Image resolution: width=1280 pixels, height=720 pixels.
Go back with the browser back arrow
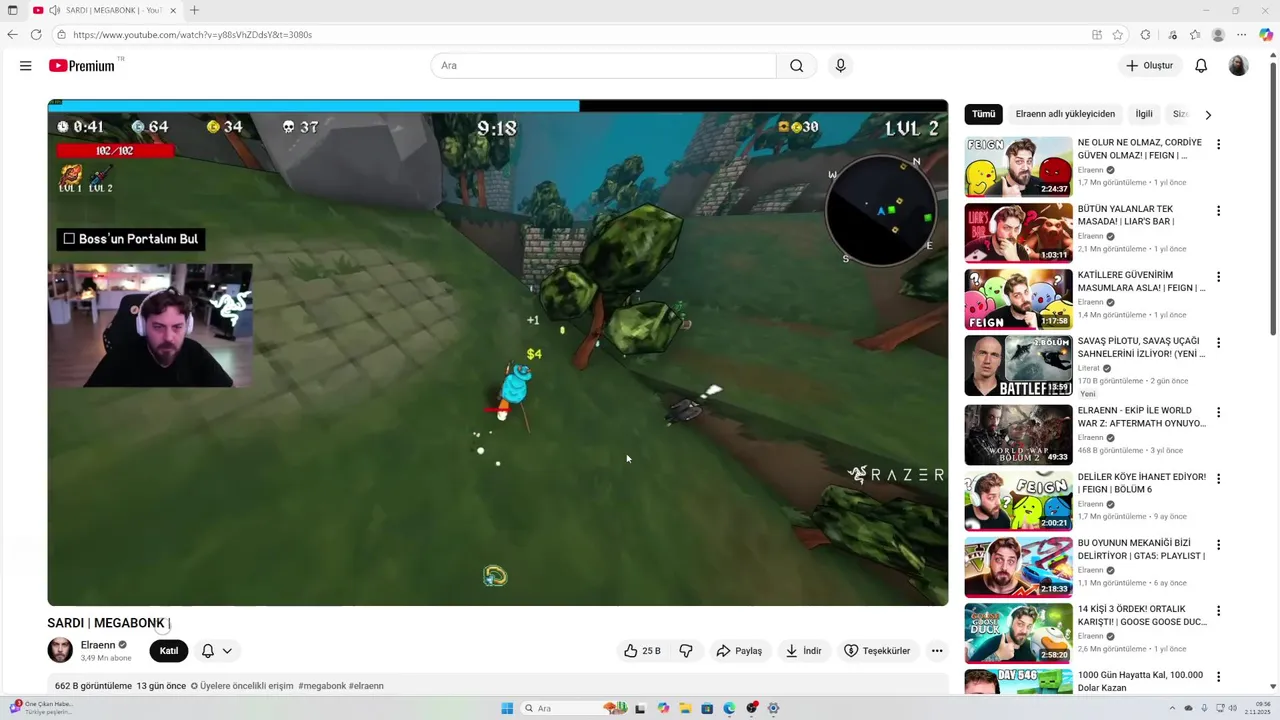[12, 34]
